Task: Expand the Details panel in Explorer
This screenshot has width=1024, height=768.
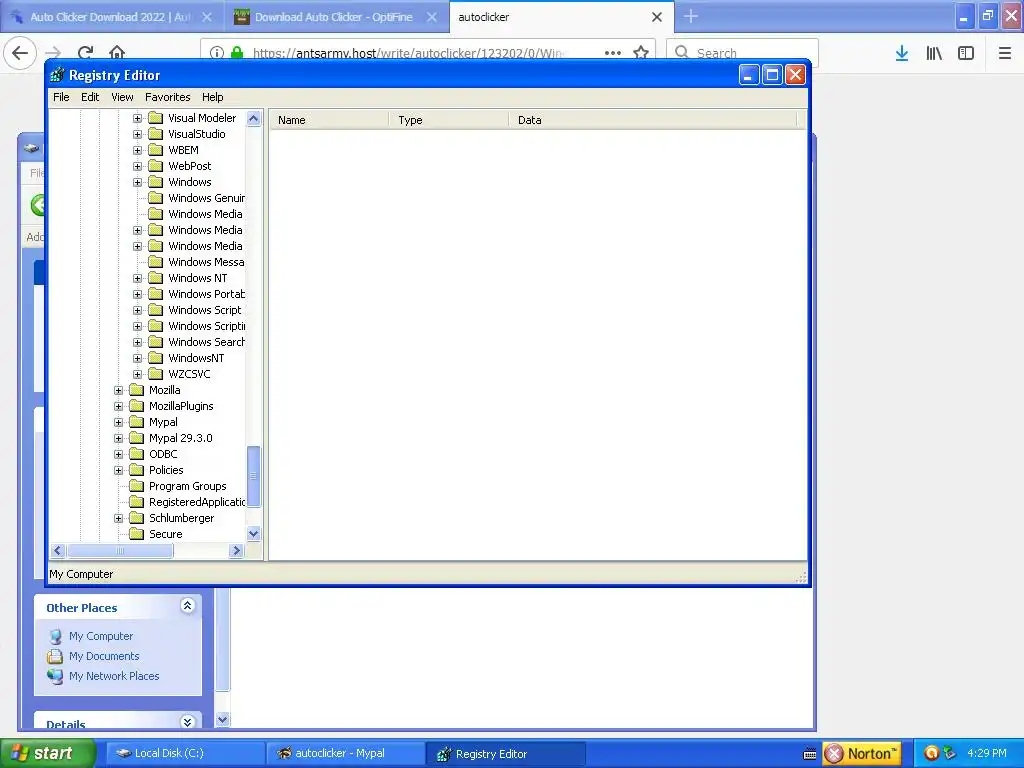Action: tap(187, 722)
